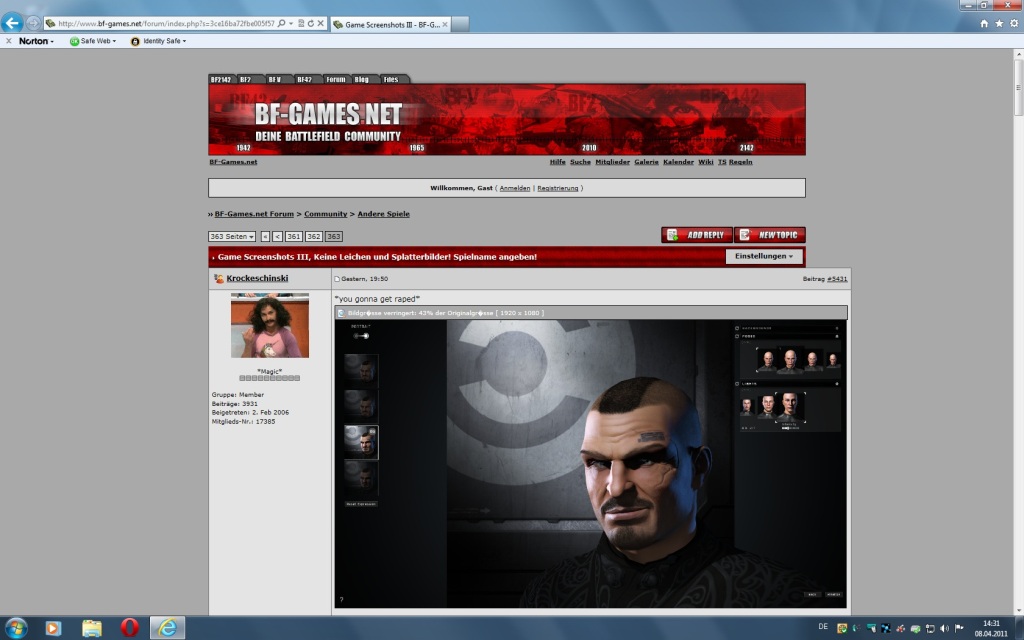Viewport: 1024px width, 640px height.
Task: Click the volume speaker tray icon
Action: (944, 628)
